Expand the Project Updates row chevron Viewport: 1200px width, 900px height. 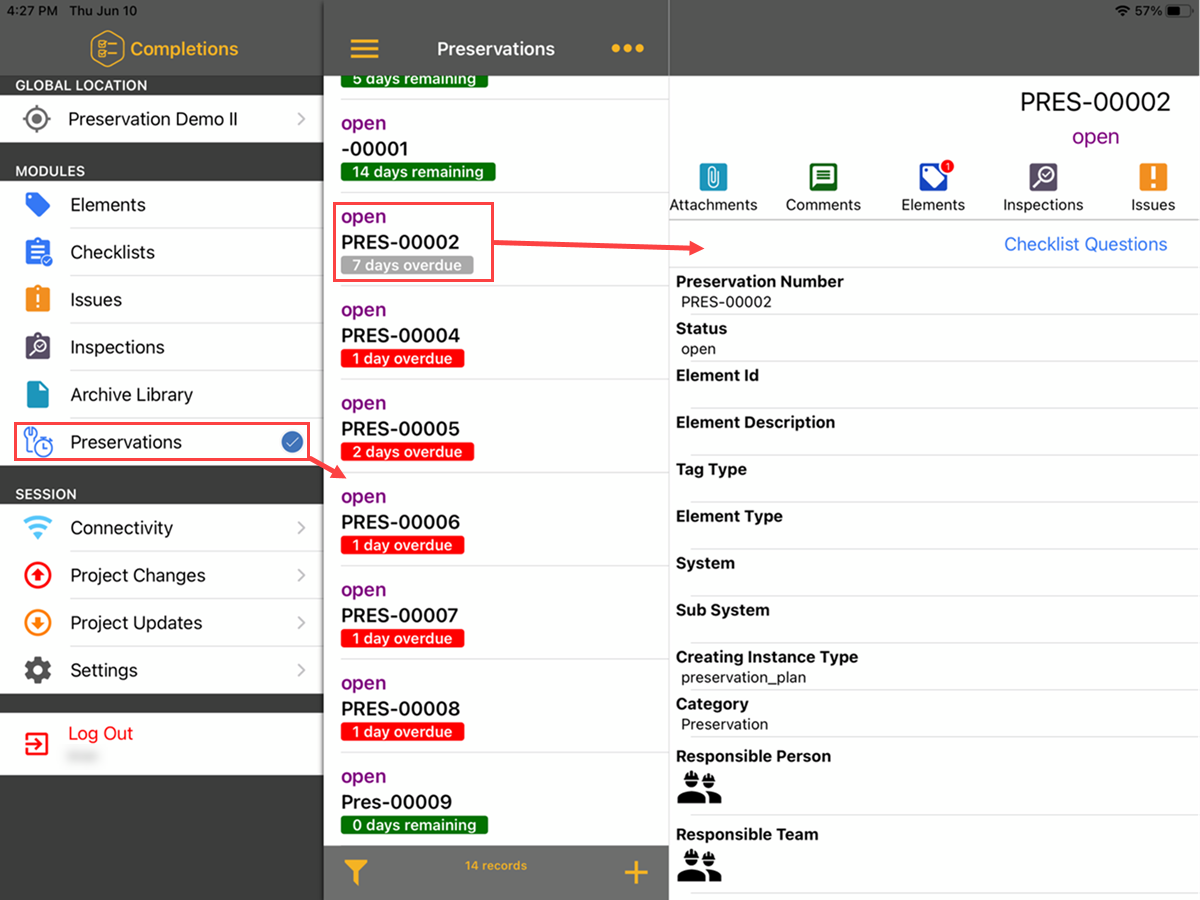[x=301, y=623]
